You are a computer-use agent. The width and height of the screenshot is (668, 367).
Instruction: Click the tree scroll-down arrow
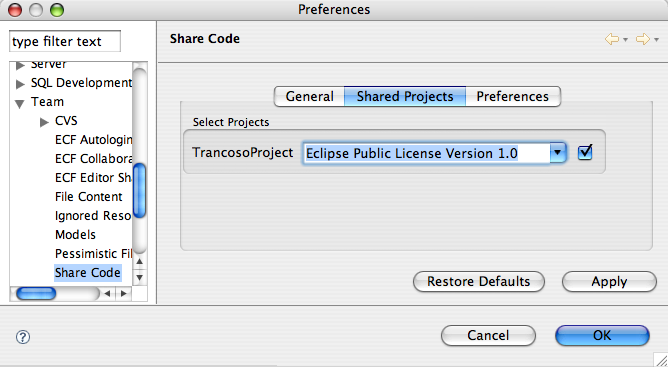(139, 277)
